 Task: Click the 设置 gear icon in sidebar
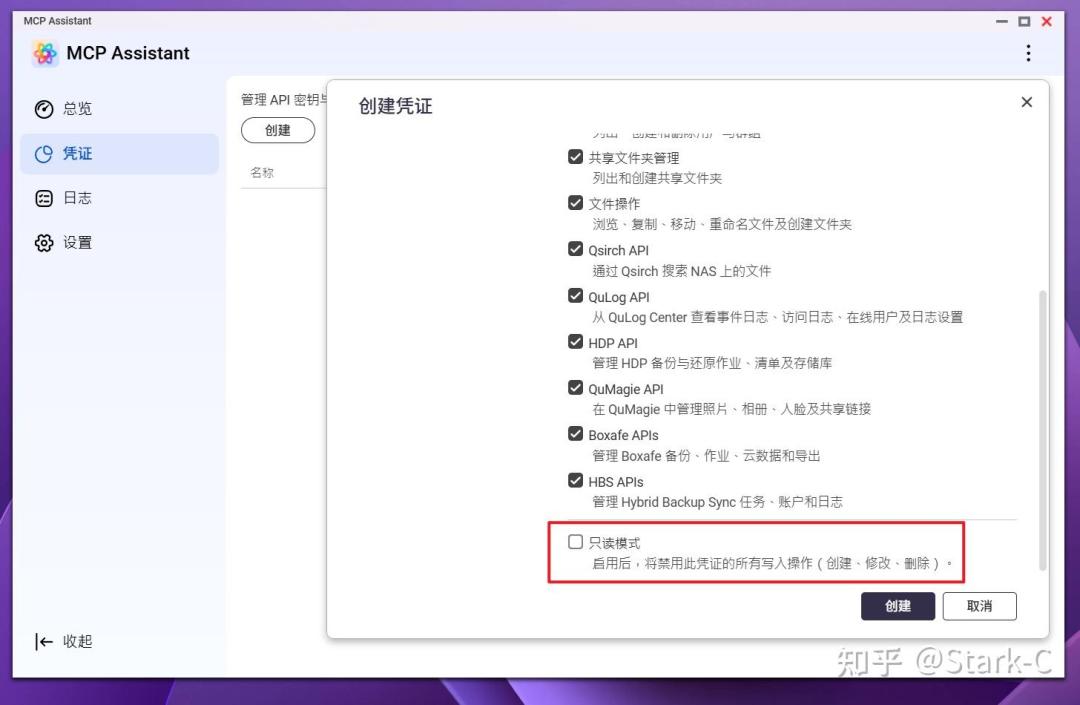[43, 243]
